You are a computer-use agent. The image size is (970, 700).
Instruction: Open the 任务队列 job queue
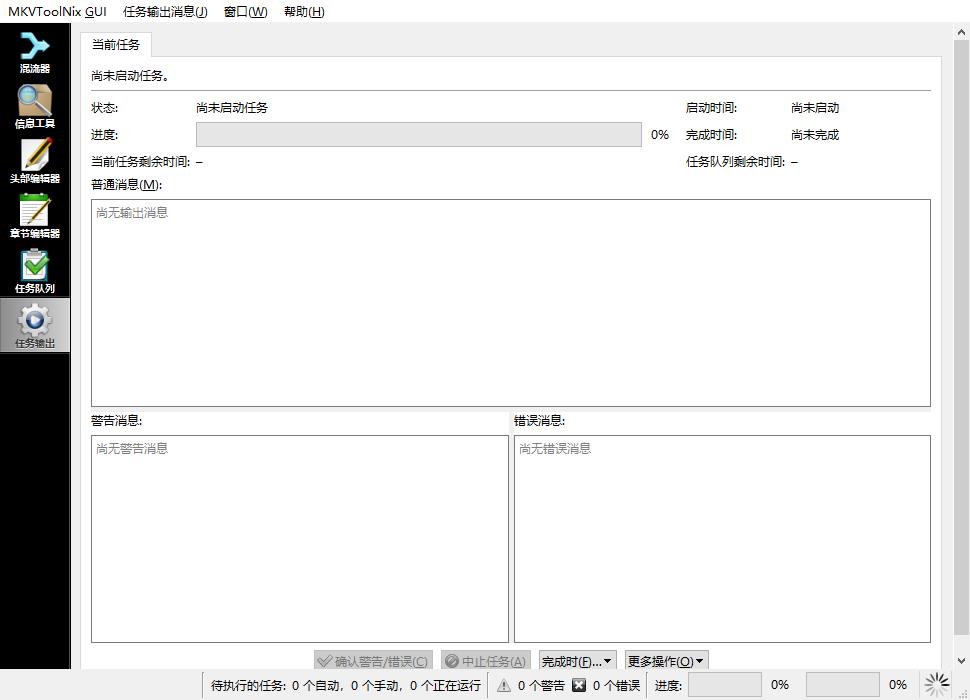(x=35, y=271)
